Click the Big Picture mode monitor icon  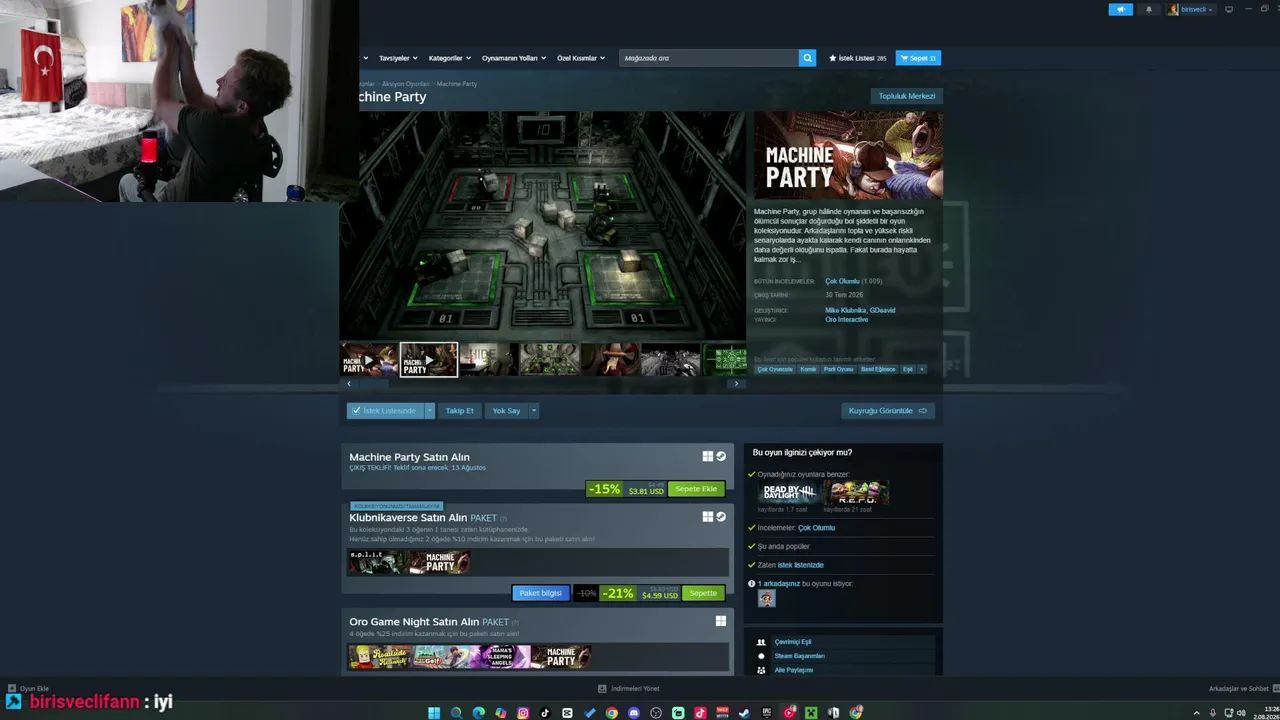(x=1229, y=9)
